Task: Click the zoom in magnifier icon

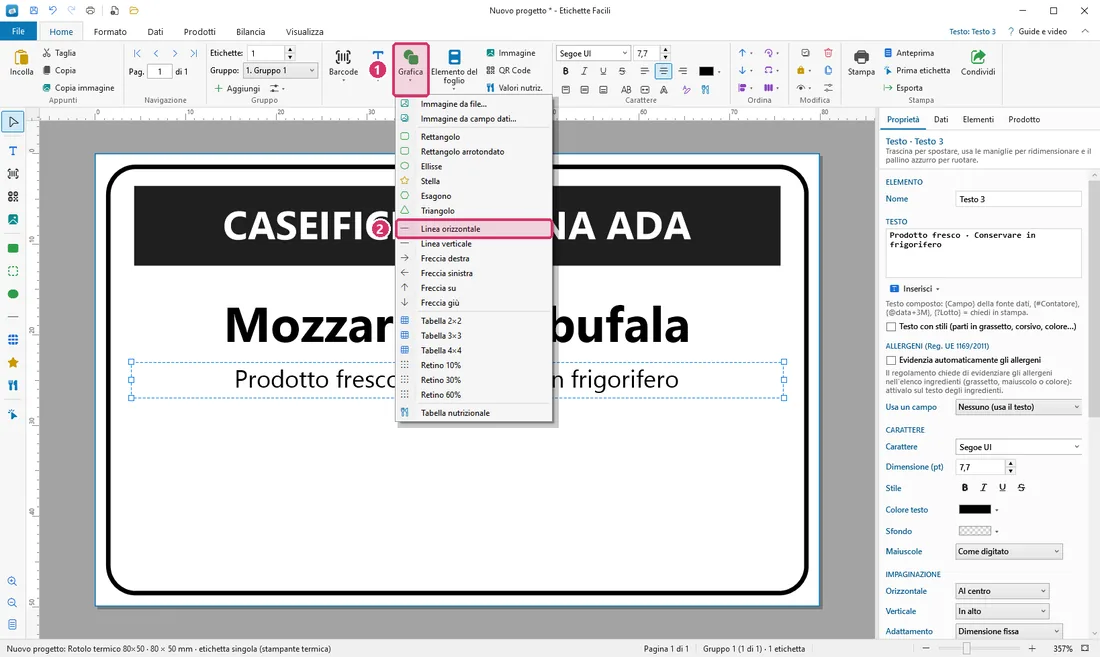Action: point(13,581)
